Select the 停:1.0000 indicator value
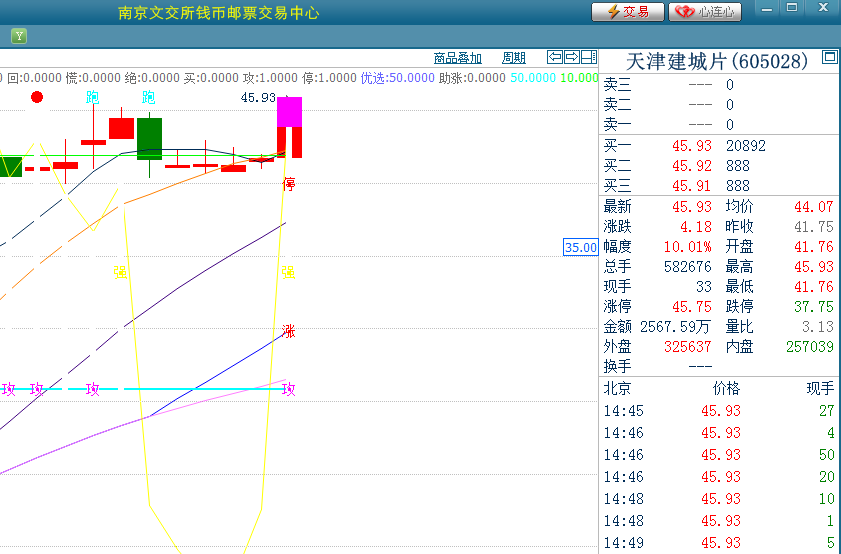 click(329, 78)
